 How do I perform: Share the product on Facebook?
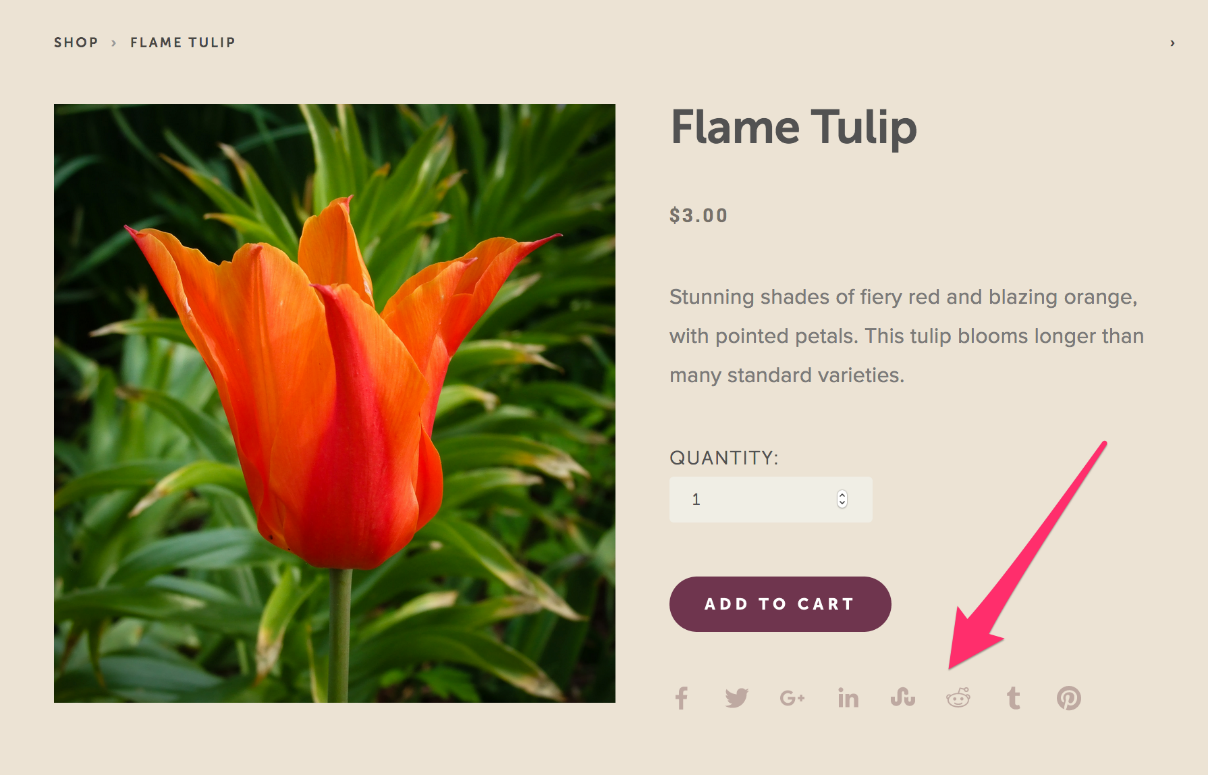681,698
